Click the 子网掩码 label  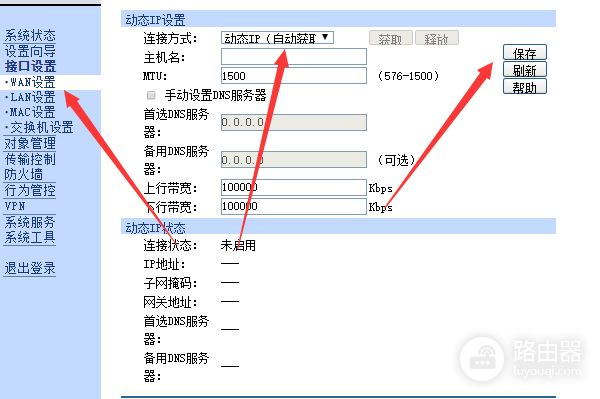(x=170, y=283)
